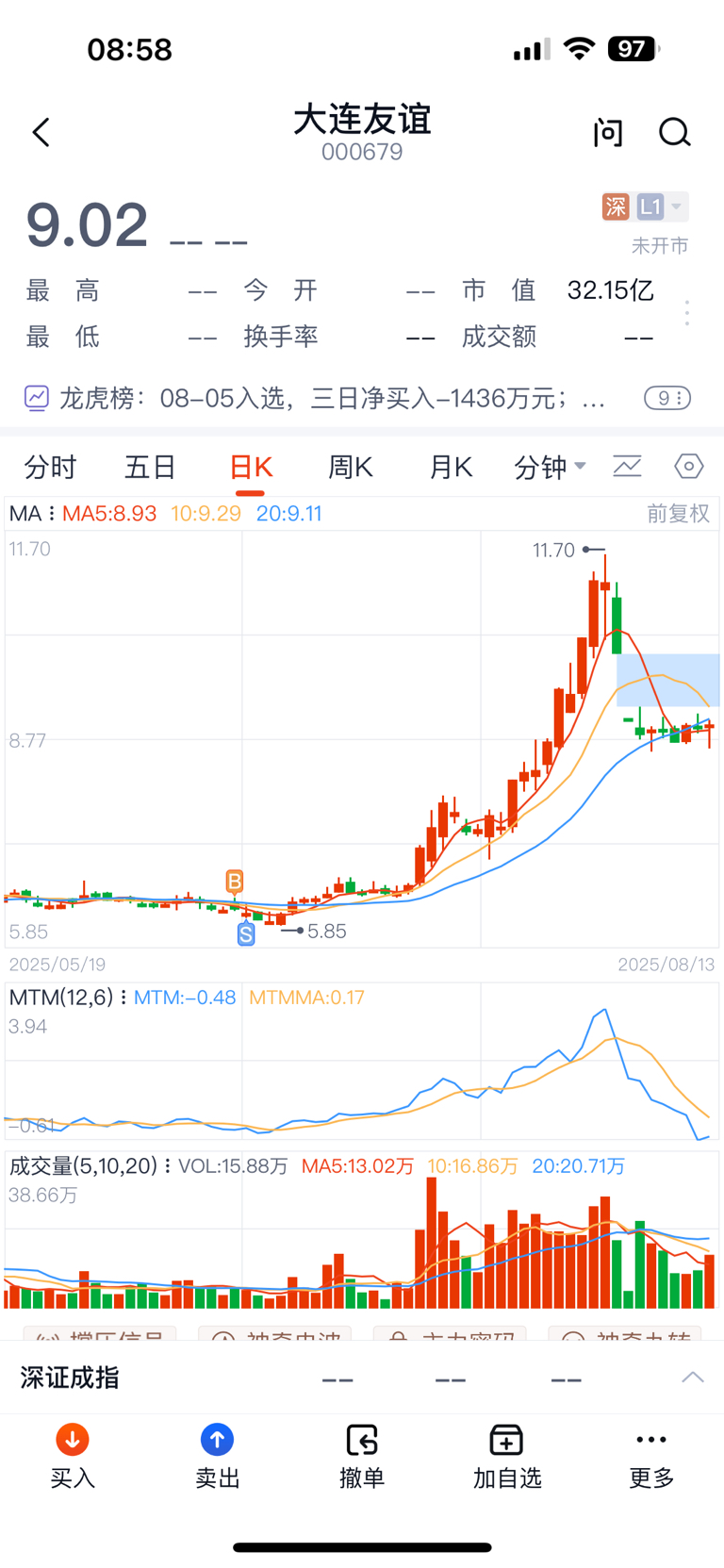Tap the 深 market badge
This screenshot has height=1568, width=724.
tap(616, 206)
